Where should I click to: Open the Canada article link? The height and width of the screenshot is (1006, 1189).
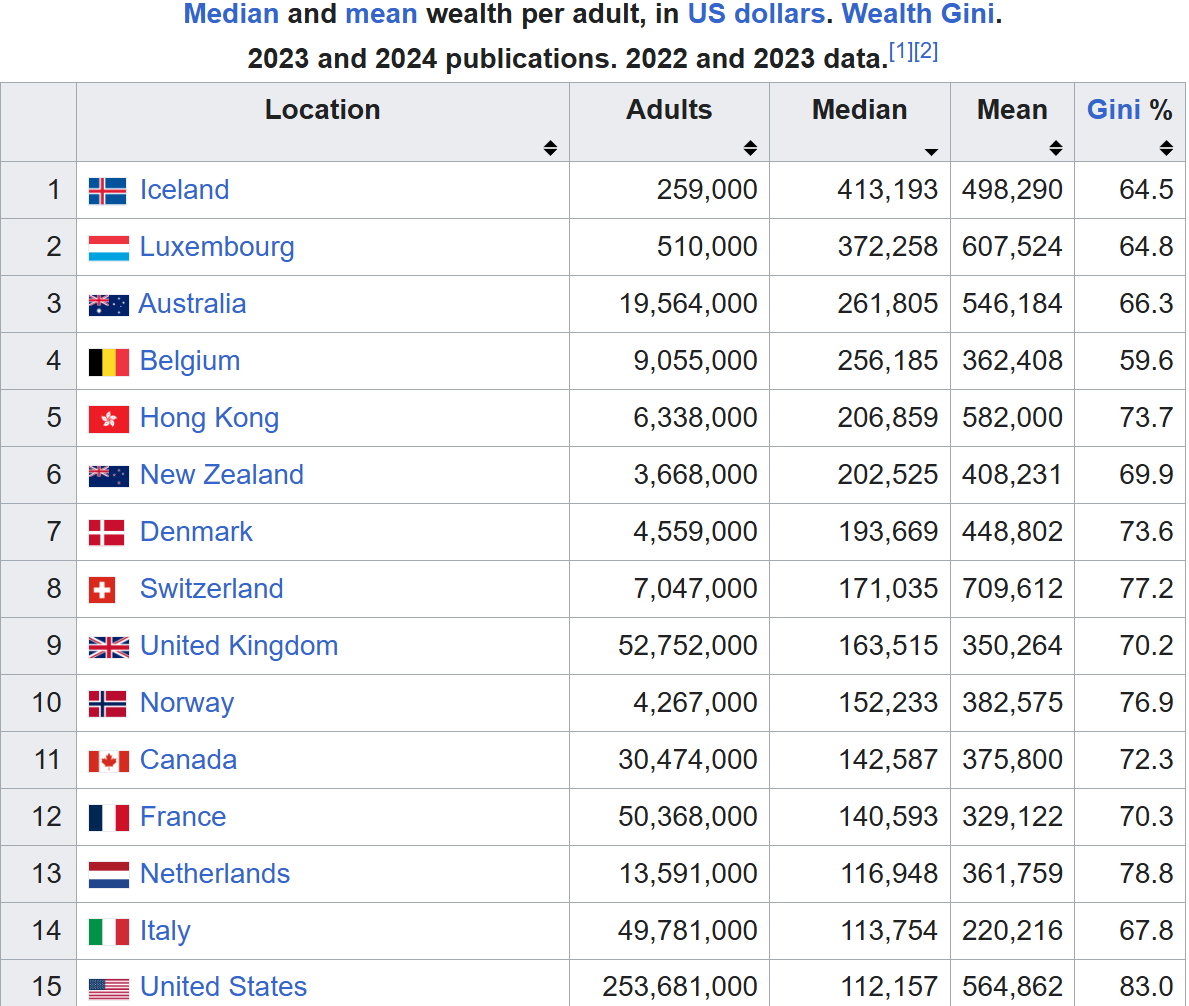tap(189, 760)
